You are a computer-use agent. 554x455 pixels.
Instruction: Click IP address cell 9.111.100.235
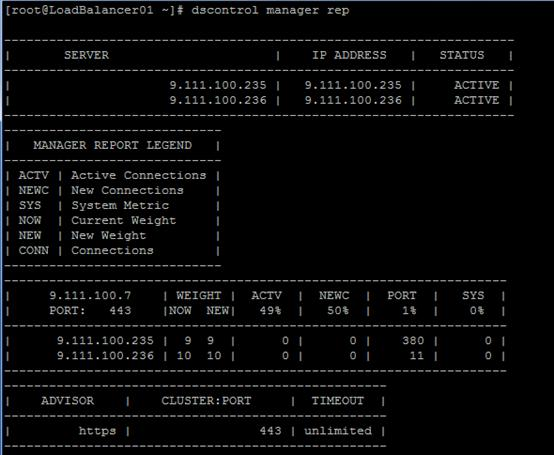(x=353, y=85)
